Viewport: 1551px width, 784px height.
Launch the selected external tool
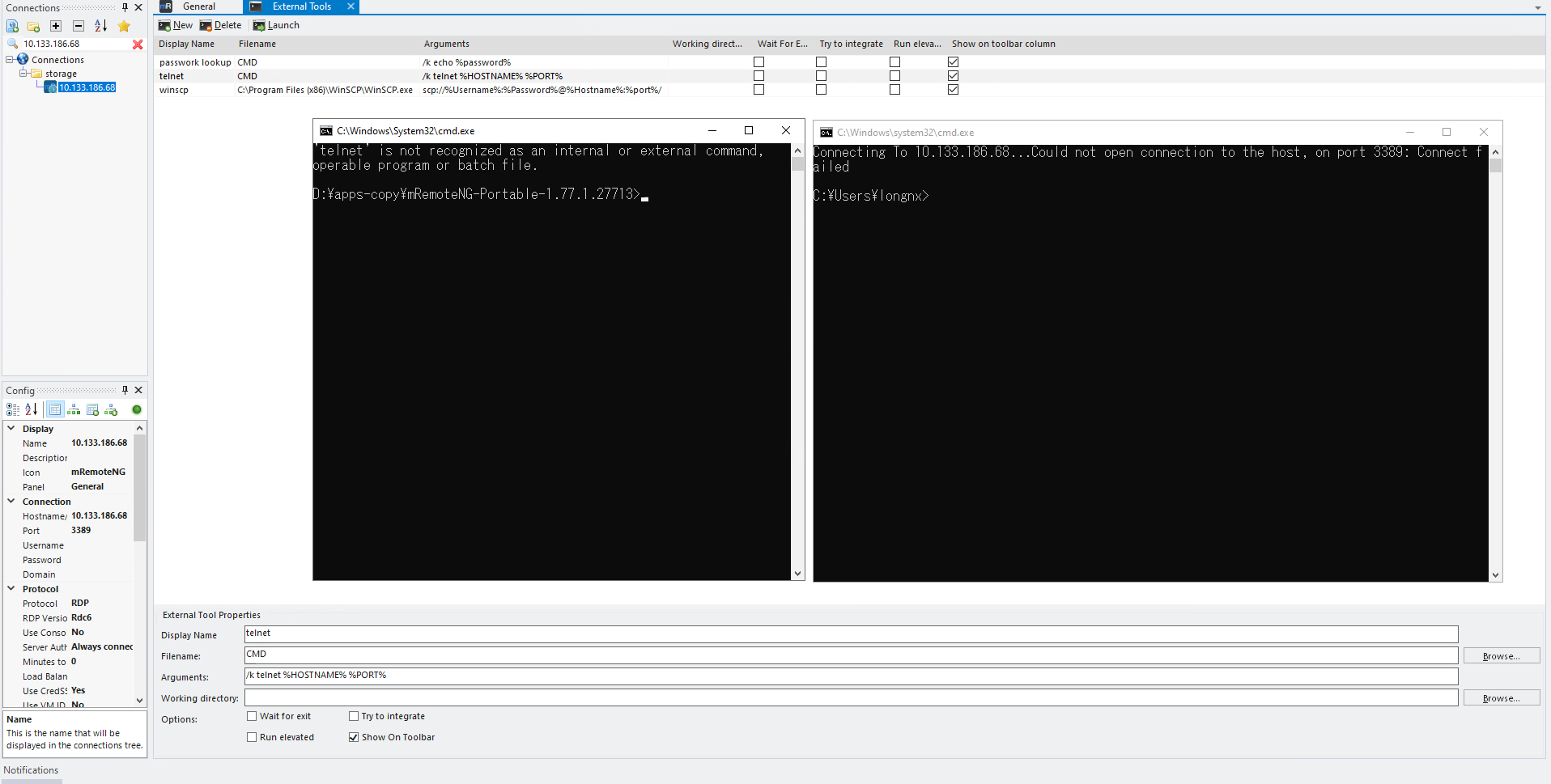pyautogui.click(x=275, y=25)
